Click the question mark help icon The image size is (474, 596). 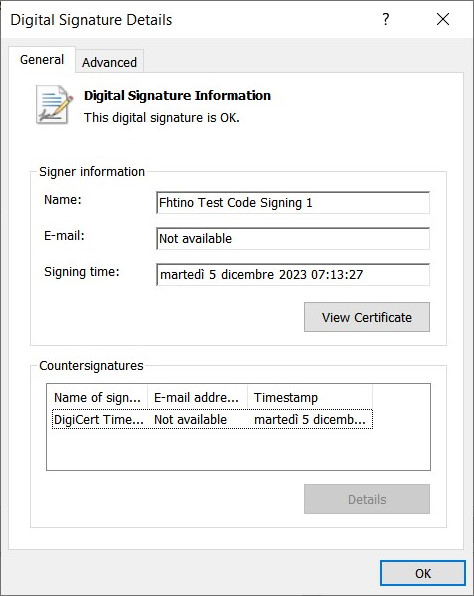[x=385, y=19]
